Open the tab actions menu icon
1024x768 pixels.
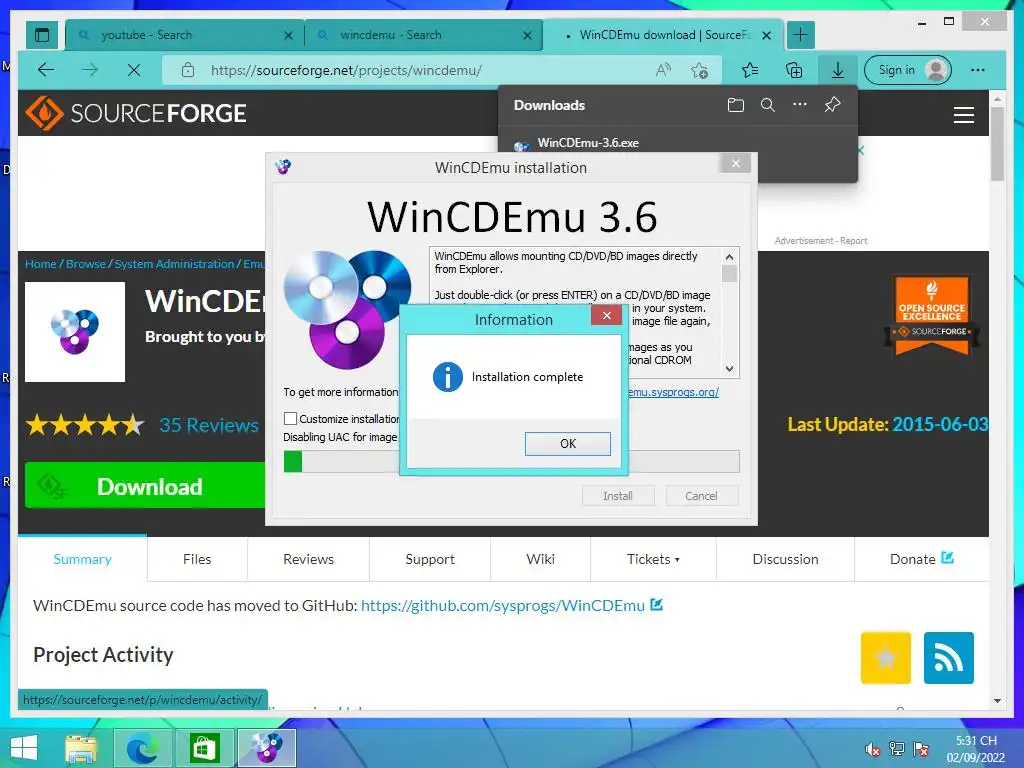(x=42, y=35)
